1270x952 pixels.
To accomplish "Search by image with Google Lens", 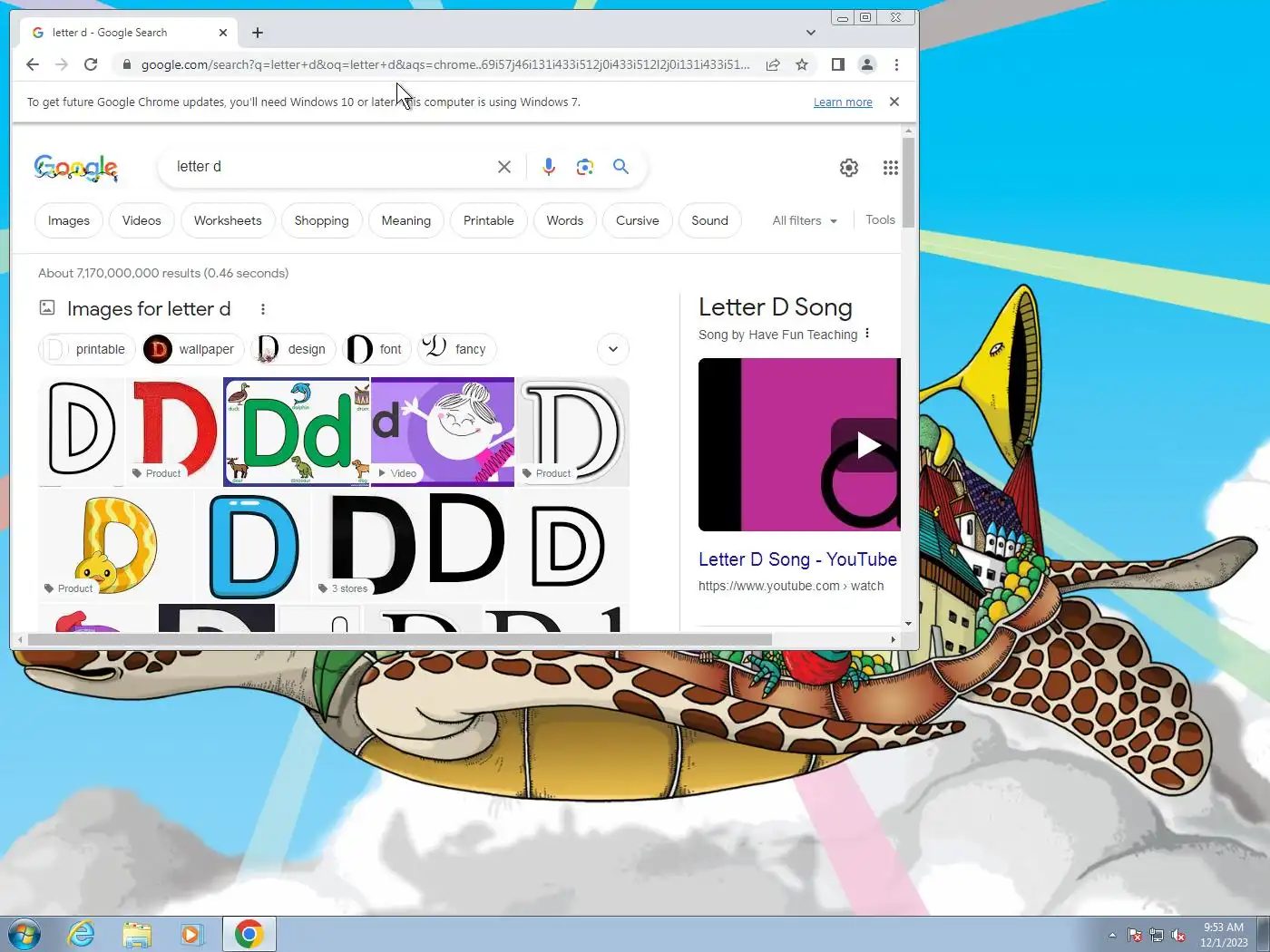I will point(585,167).
